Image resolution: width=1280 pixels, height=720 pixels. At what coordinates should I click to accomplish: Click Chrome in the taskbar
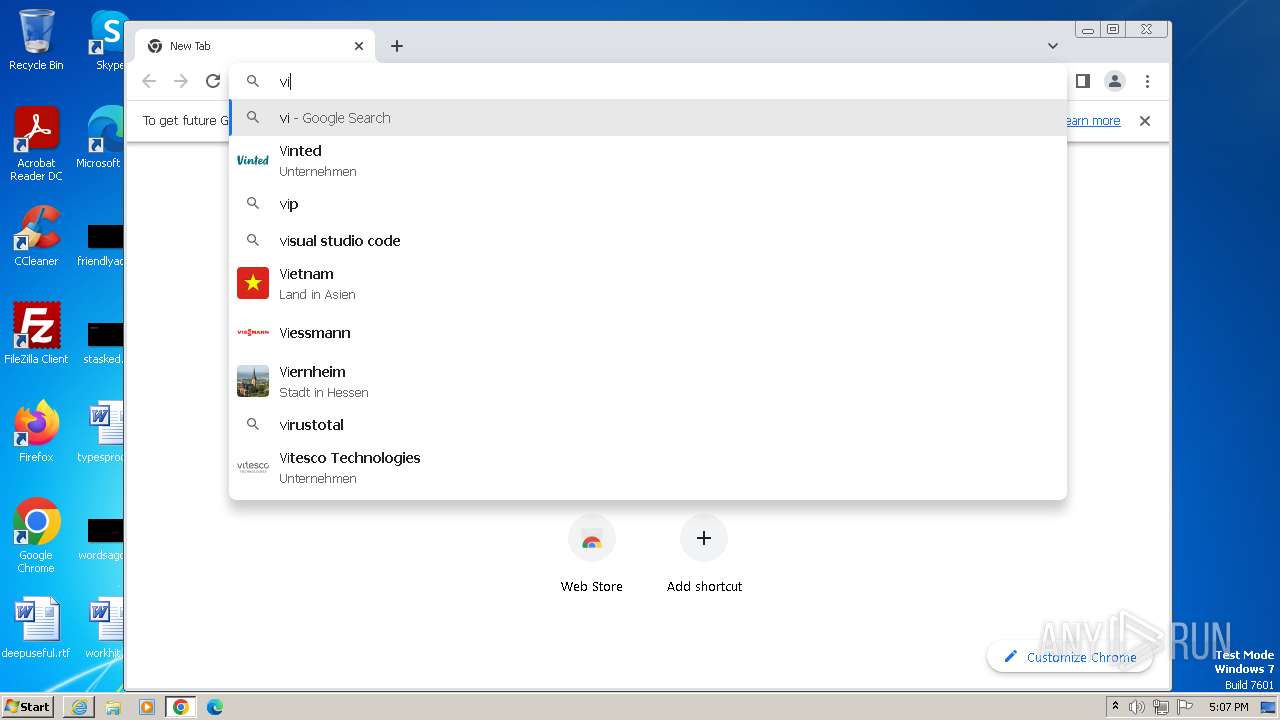[x=181, y=707]
